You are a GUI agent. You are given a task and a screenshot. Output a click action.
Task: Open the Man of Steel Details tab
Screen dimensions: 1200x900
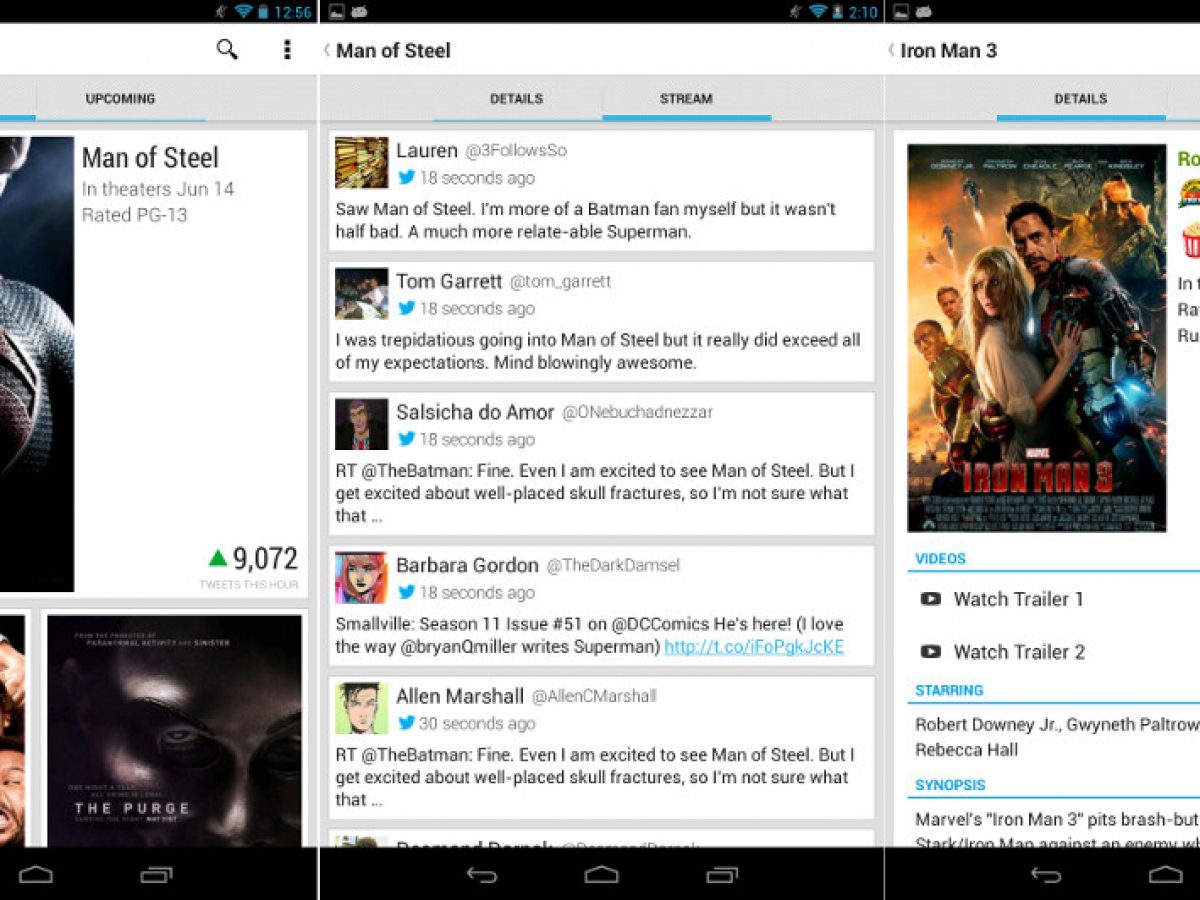pos(516,99)
